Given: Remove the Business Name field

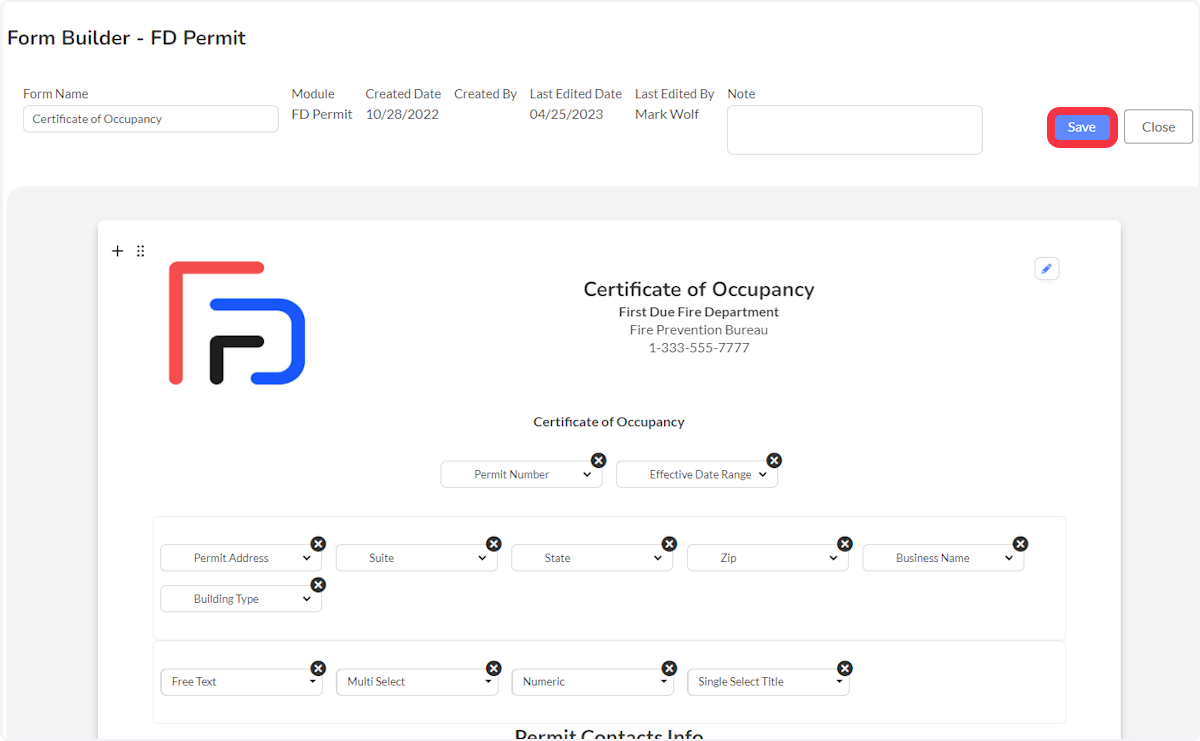Looking at the screenshot, I should 1020,544.
